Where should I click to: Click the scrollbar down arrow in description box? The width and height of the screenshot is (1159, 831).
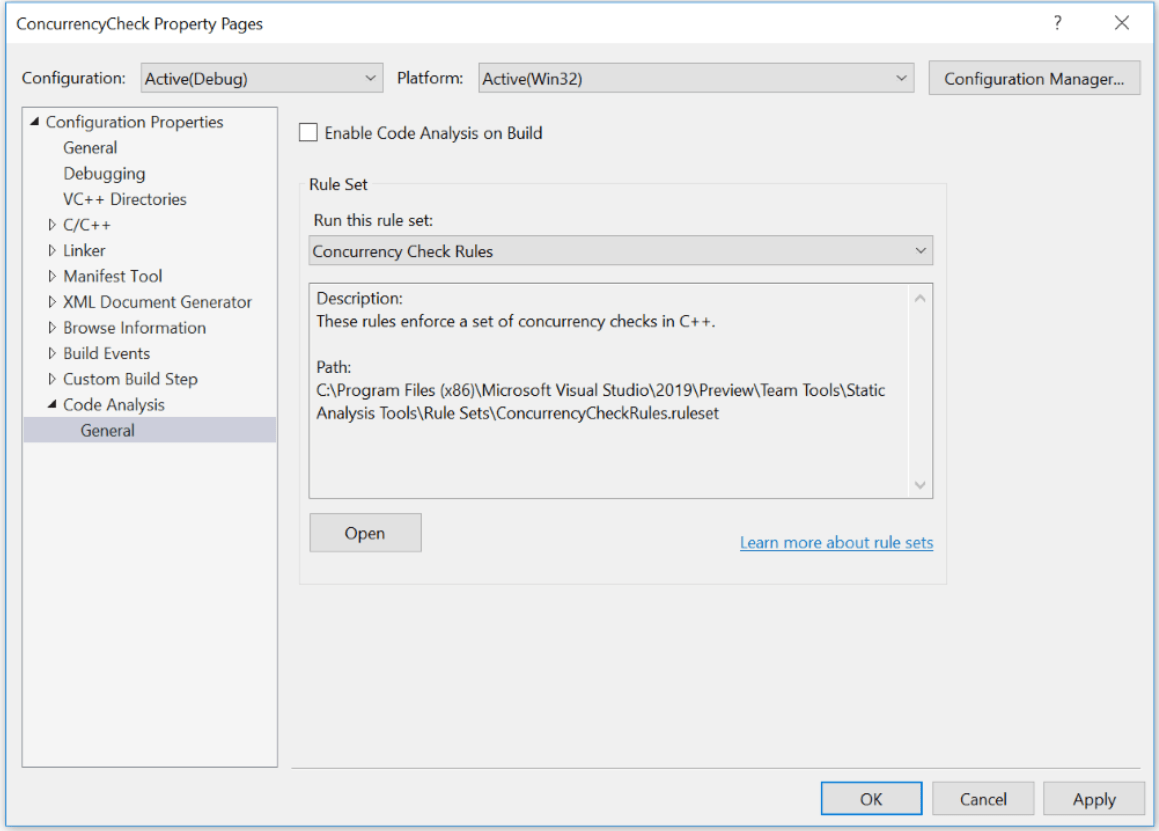tap(920, 484)
